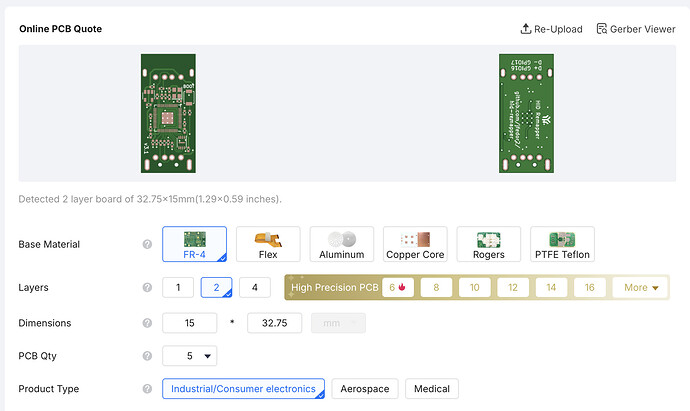Choose Aluminum as base material
The image size is (690, 411).
point(341,244)
